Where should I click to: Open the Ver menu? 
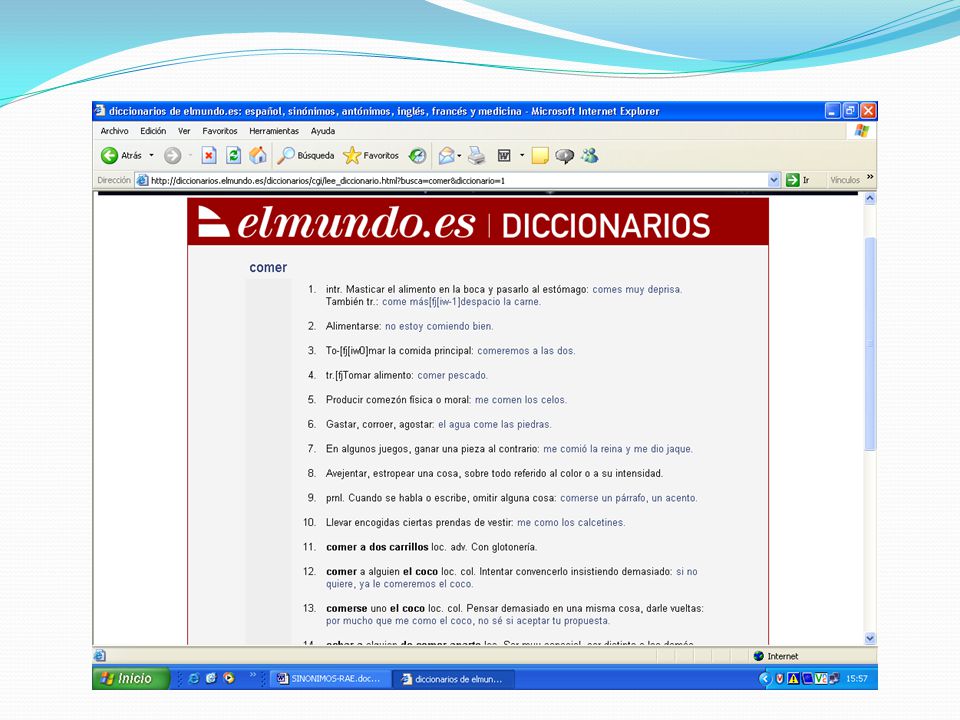click(184, 131)
